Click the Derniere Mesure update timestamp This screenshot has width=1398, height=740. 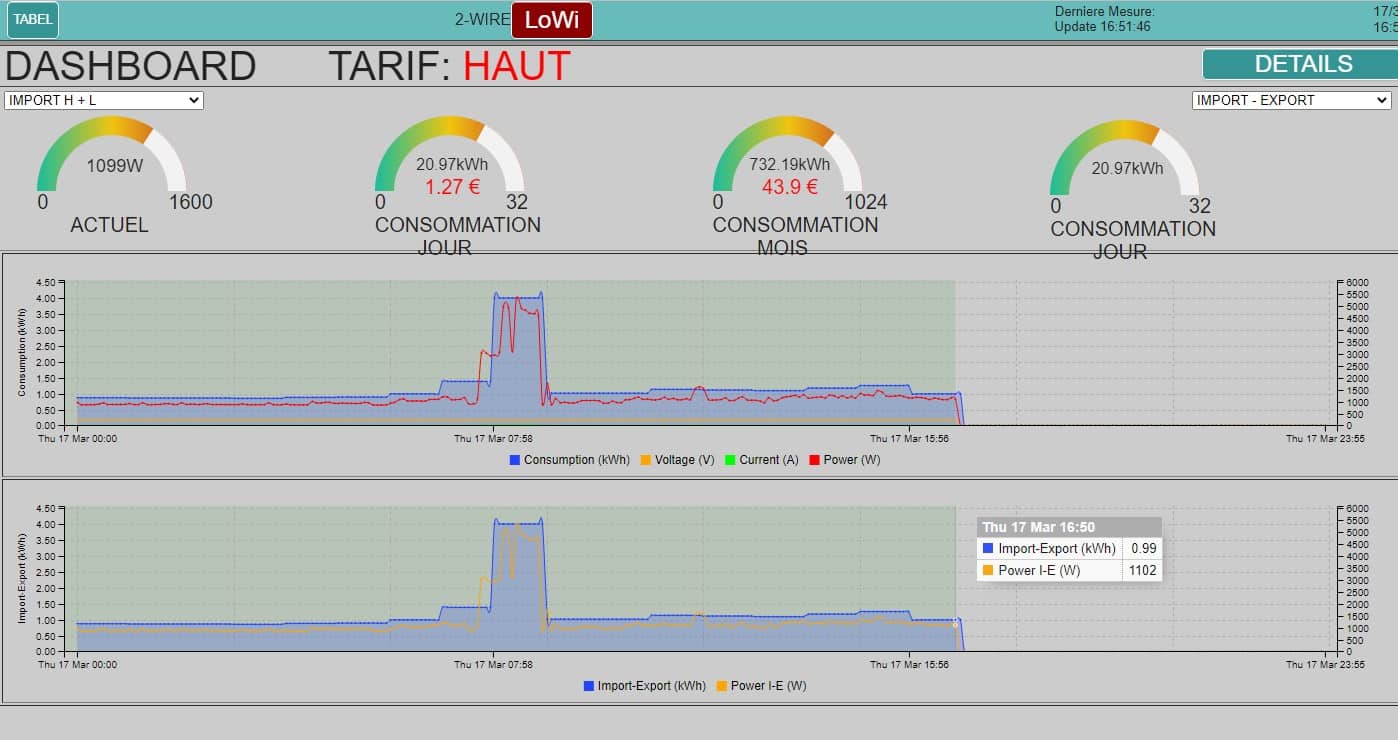tap(1104, 19)
